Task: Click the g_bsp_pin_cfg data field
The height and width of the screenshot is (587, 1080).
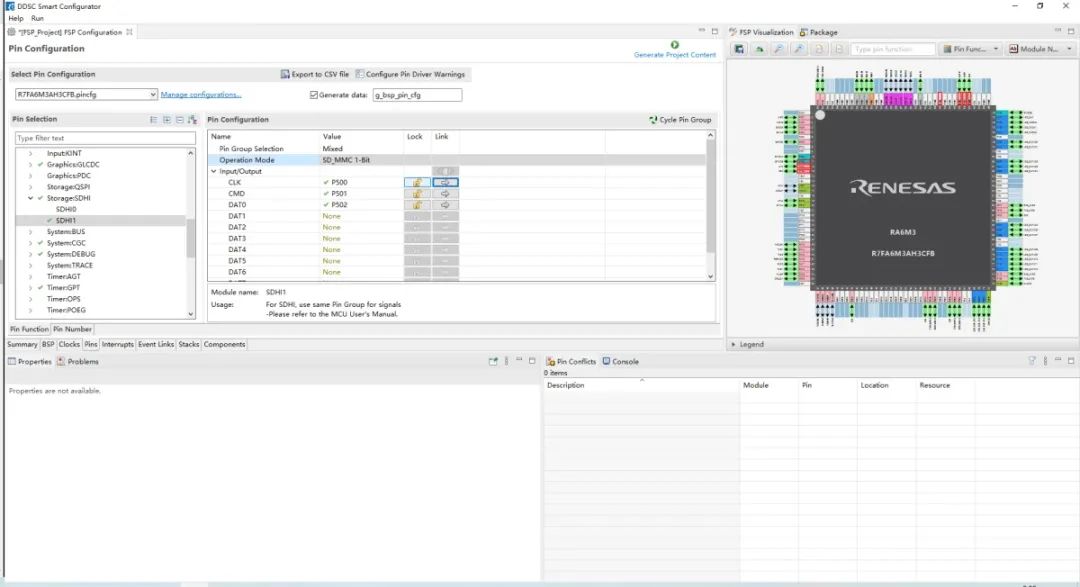Action: (417, 95)
